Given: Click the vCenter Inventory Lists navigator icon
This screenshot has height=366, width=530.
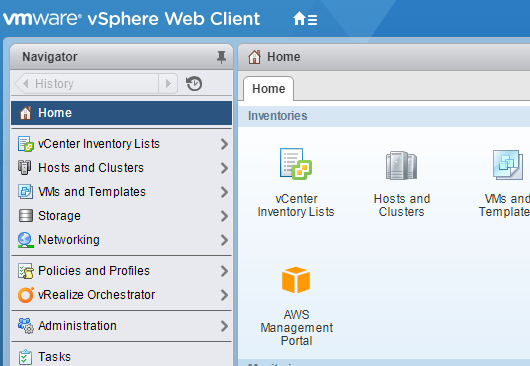Looking at the screenshot, I should [x=26, y=144].
